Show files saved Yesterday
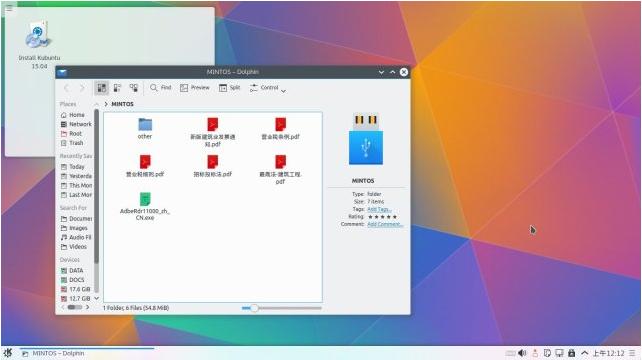Screen dimensions: 642x360 point(76,176)
